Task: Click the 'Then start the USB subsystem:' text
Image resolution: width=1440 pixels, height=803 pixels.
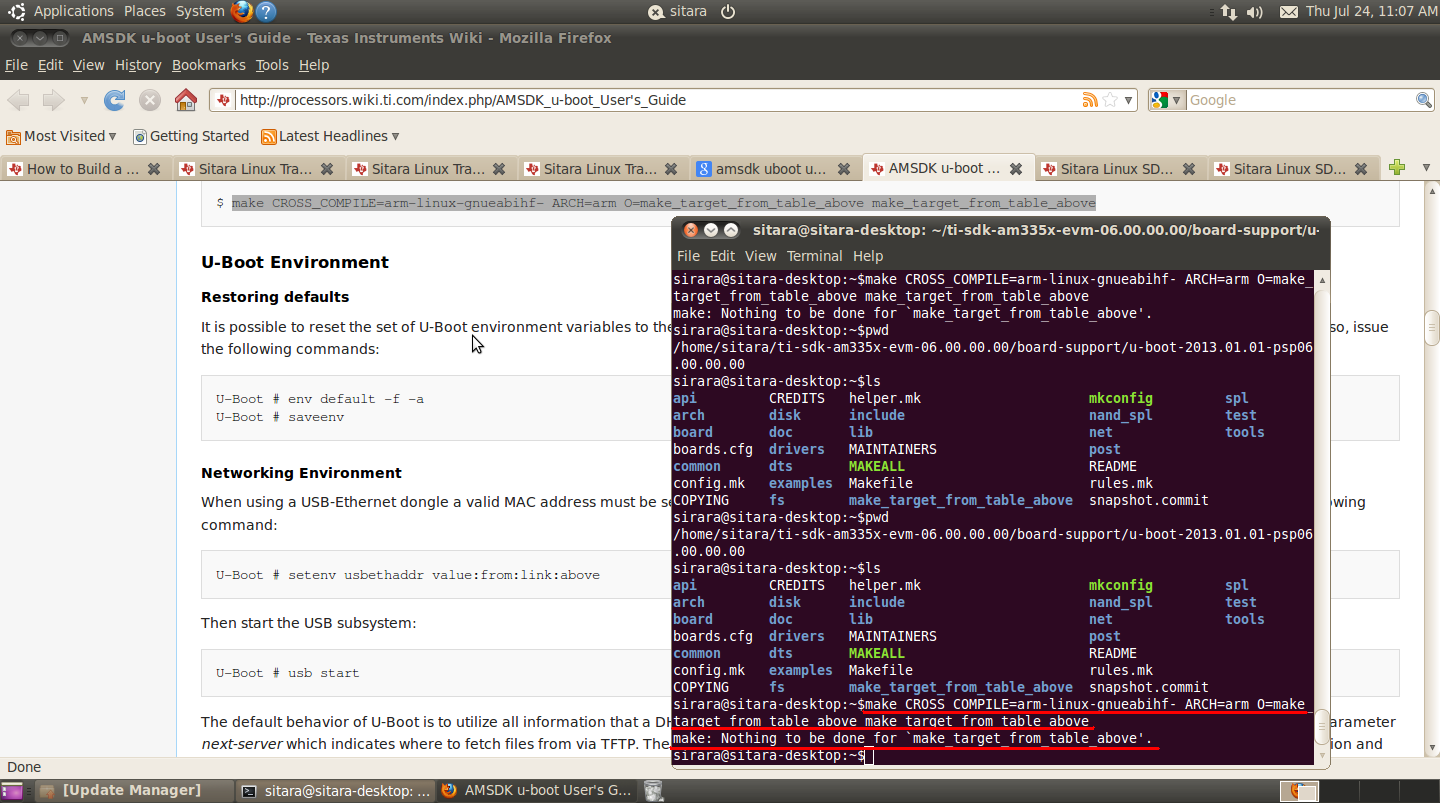Action: 308,623
